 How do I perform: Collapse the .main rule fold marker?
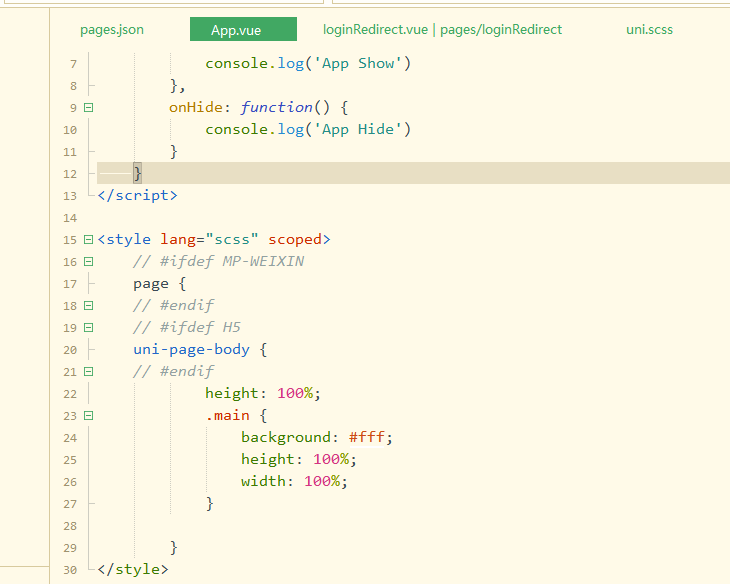click(x=89, y=416)
